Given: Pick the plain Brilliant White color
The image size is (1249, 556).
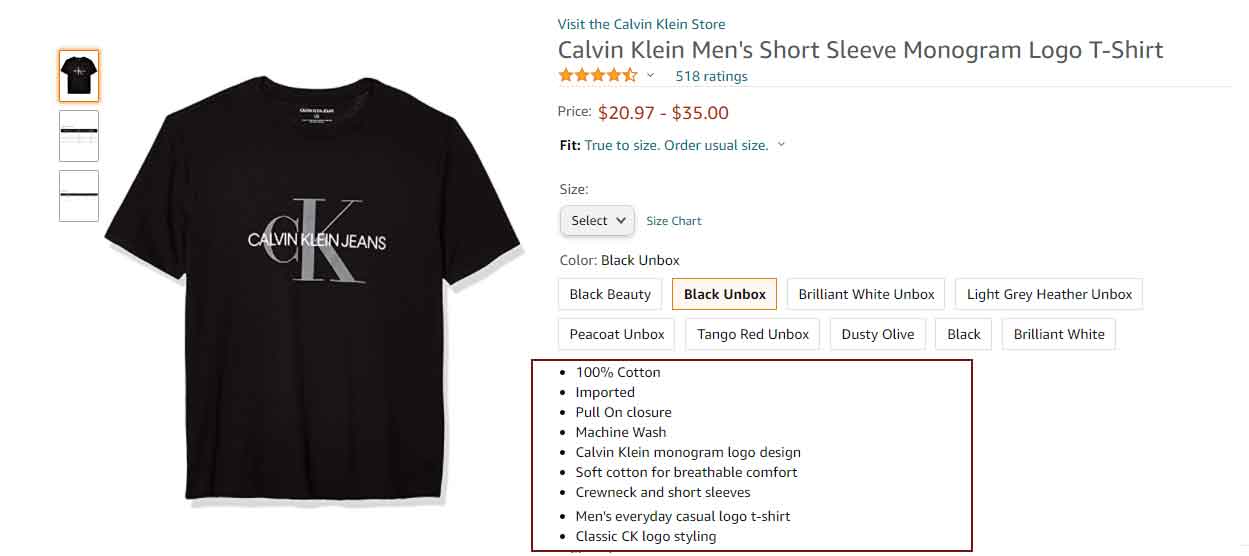Looking at the screenshot, I should (x=1059, y=334).
